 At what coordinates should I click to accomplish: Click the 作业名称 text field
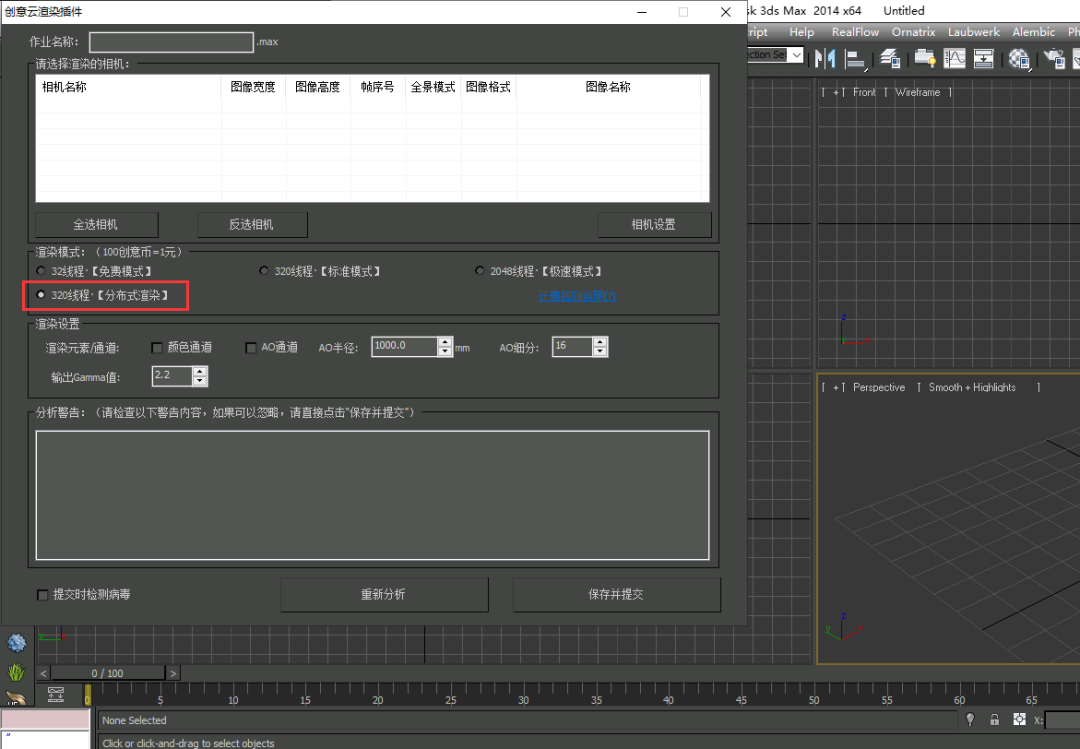(x=171, y=42)
